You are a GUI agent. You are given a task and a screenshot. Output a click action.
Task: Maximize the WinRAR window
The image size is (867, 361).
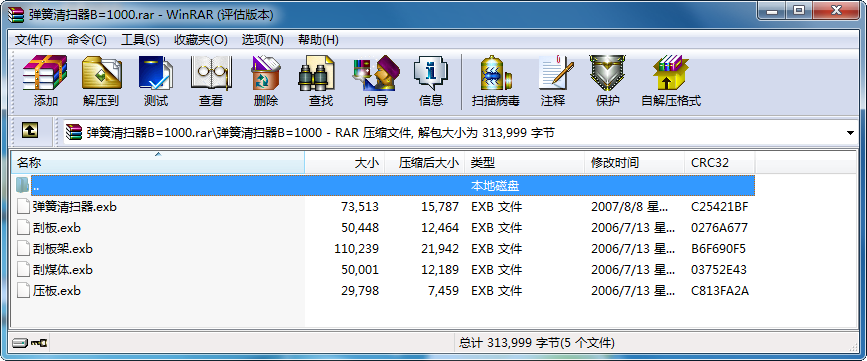coord(799,10)
